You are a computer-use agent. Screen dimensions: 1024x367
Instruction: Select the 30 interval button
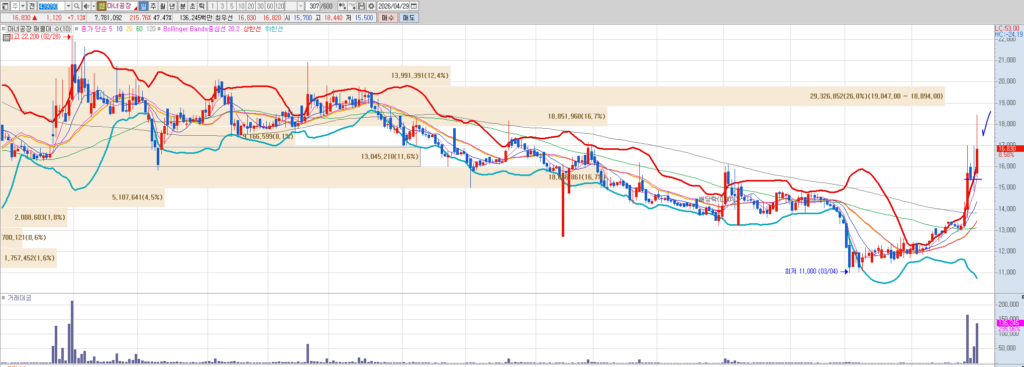(261, 6)
